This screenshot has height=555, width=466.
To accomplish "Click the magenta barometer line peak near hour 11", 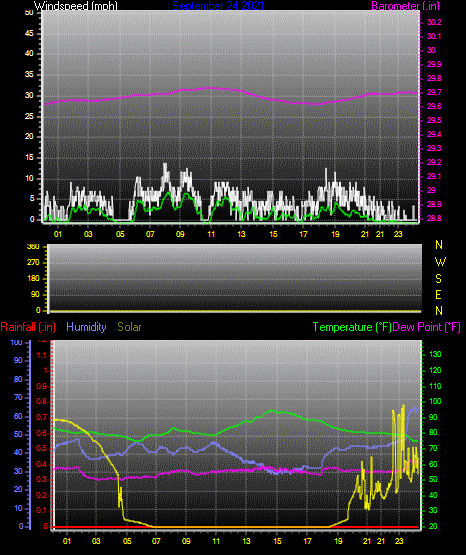I will (x=210, y=88).
